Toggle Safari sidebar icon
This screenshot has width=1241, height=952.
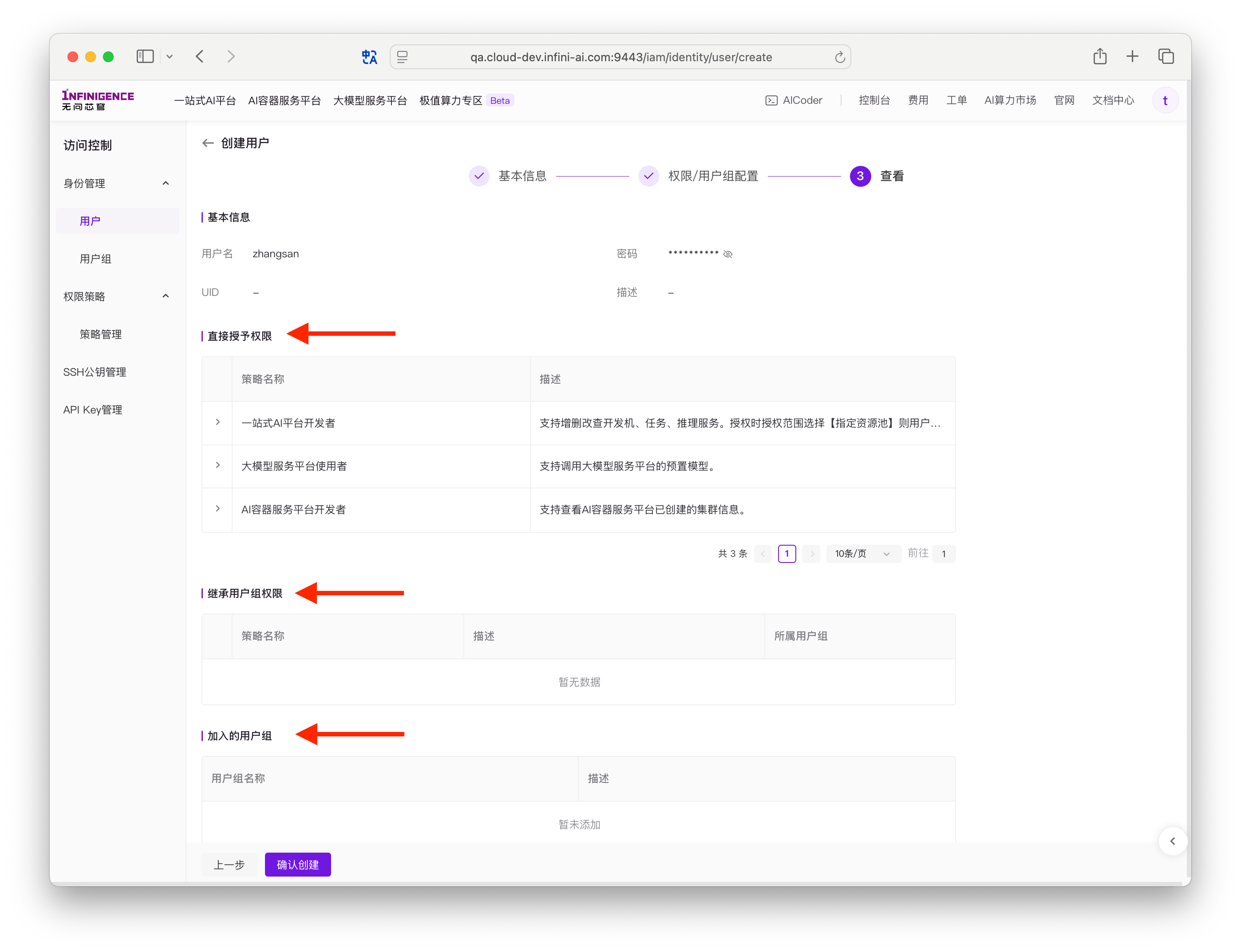[x=145, y=57]
